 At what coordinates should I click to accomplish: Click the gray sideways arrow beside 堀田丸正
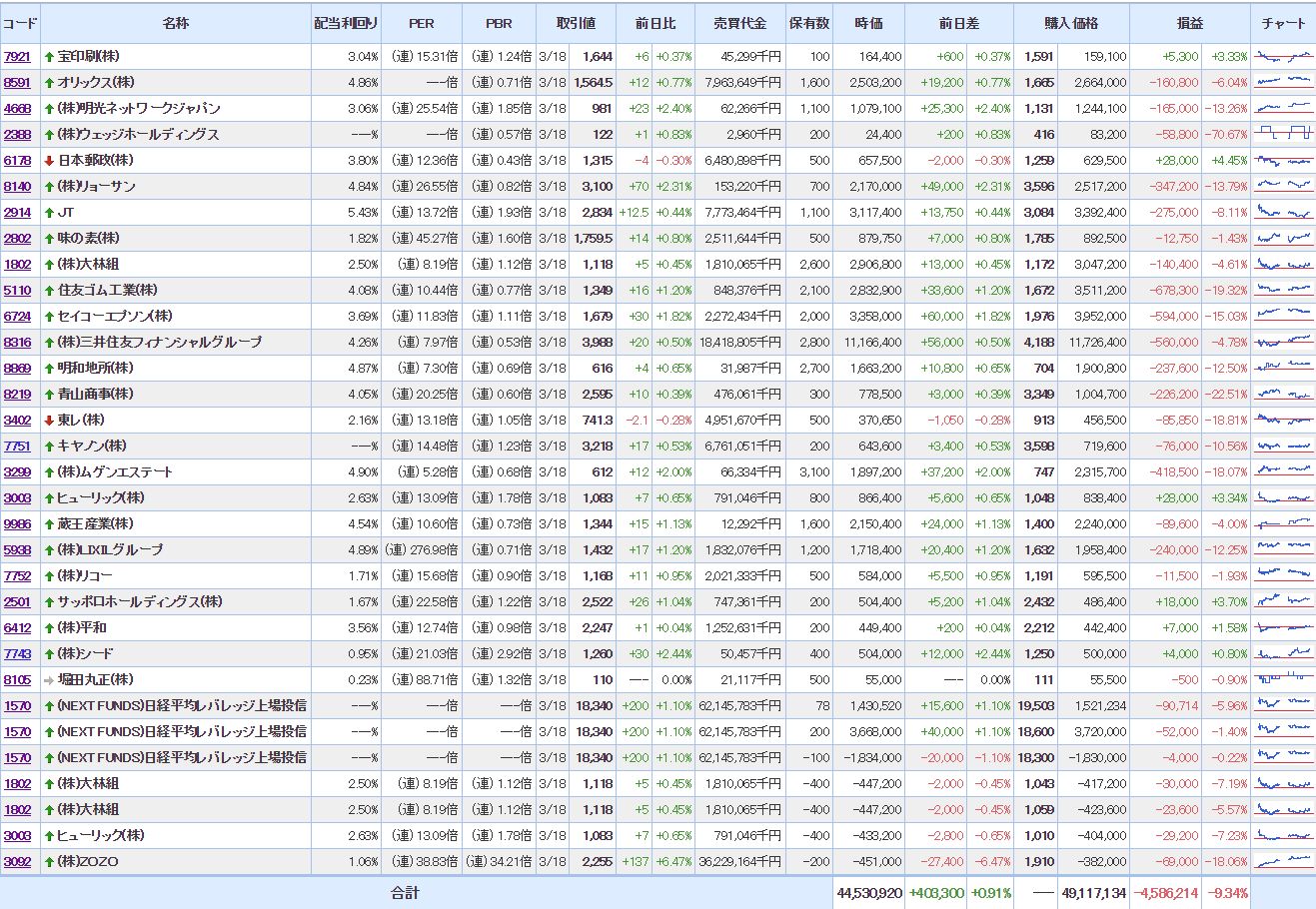coord(48,679)
